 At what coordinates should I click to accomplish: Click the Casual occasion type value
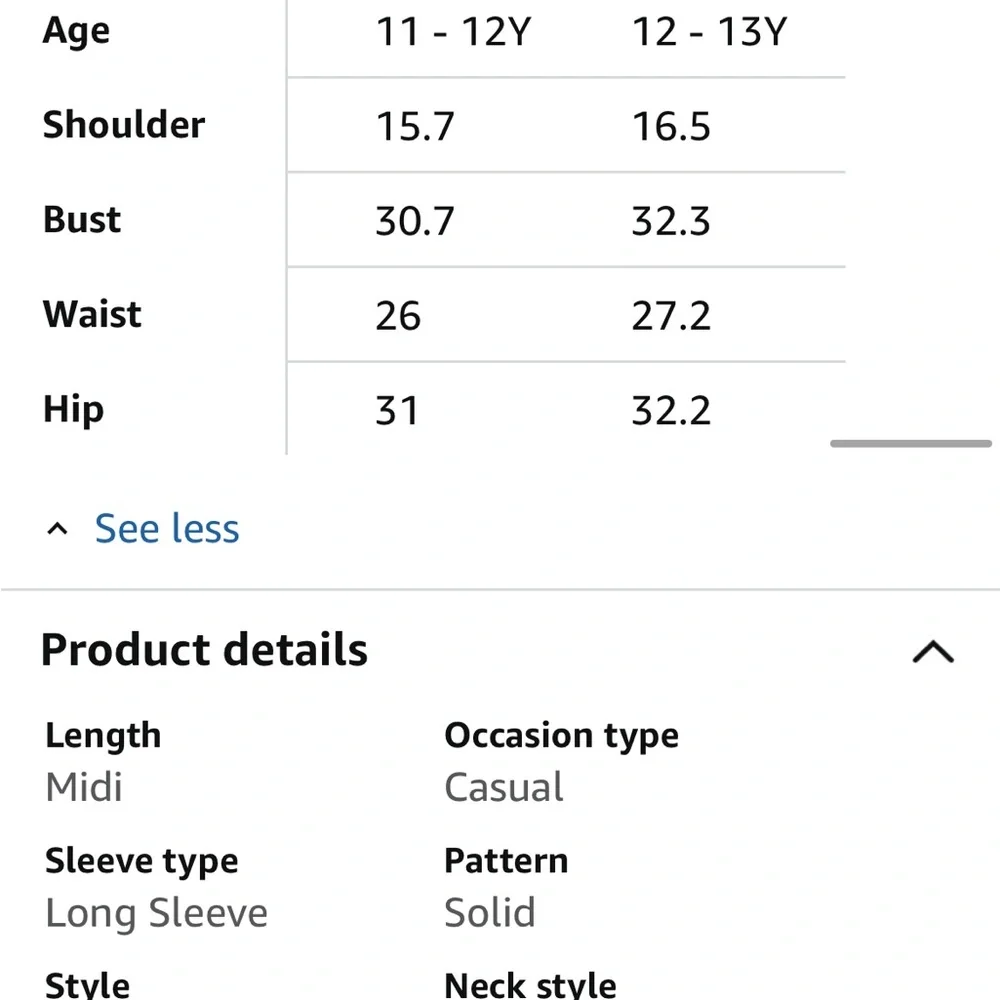coord(504,787)
